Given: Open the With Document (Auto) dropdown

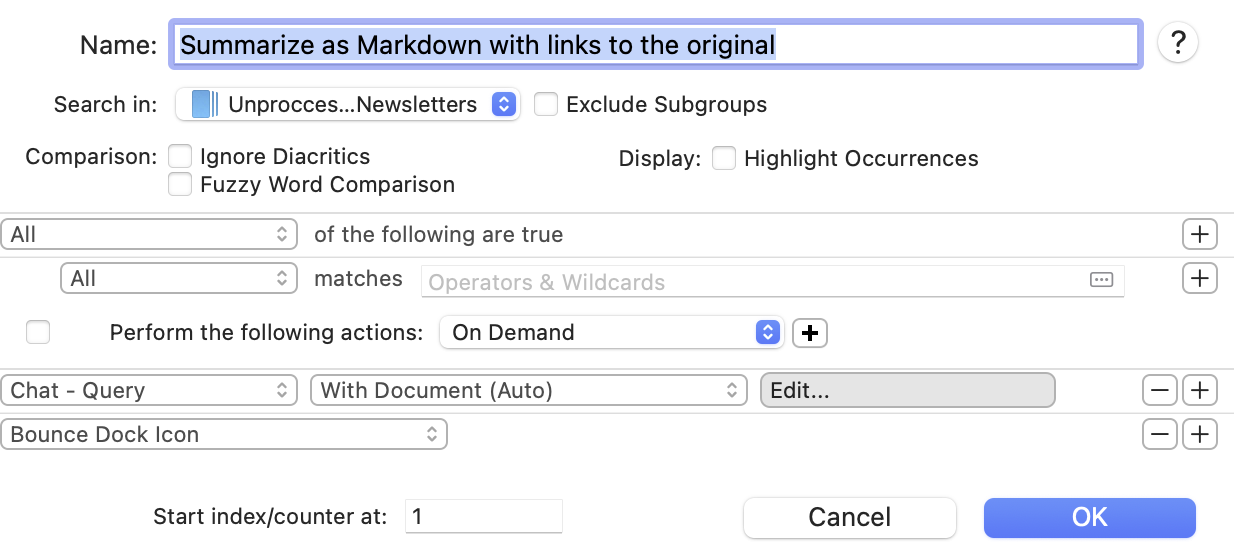Looking at the screenshot, I should coord(529,391).
